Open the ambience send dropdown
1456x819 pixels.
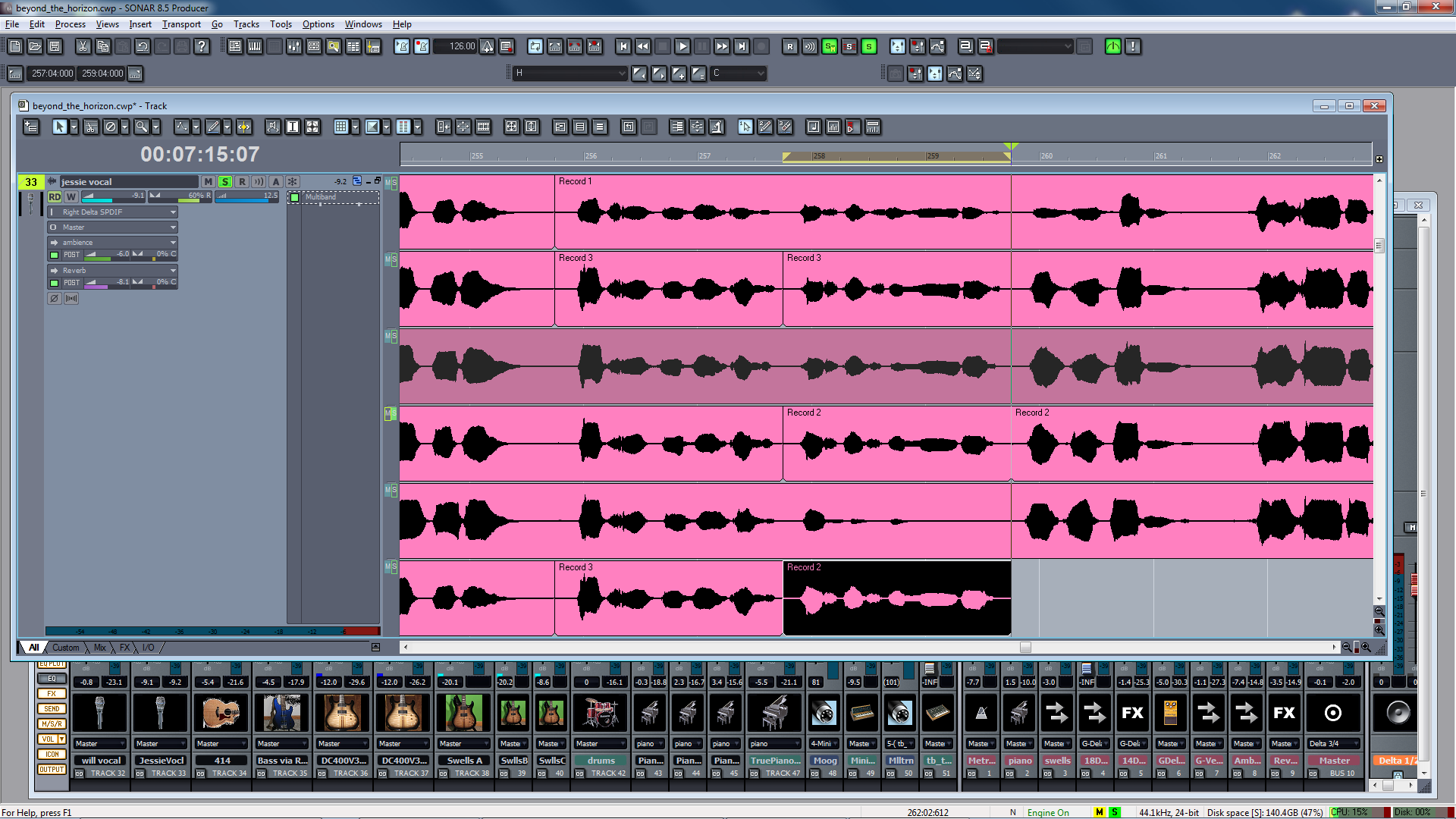pos(113,243)
